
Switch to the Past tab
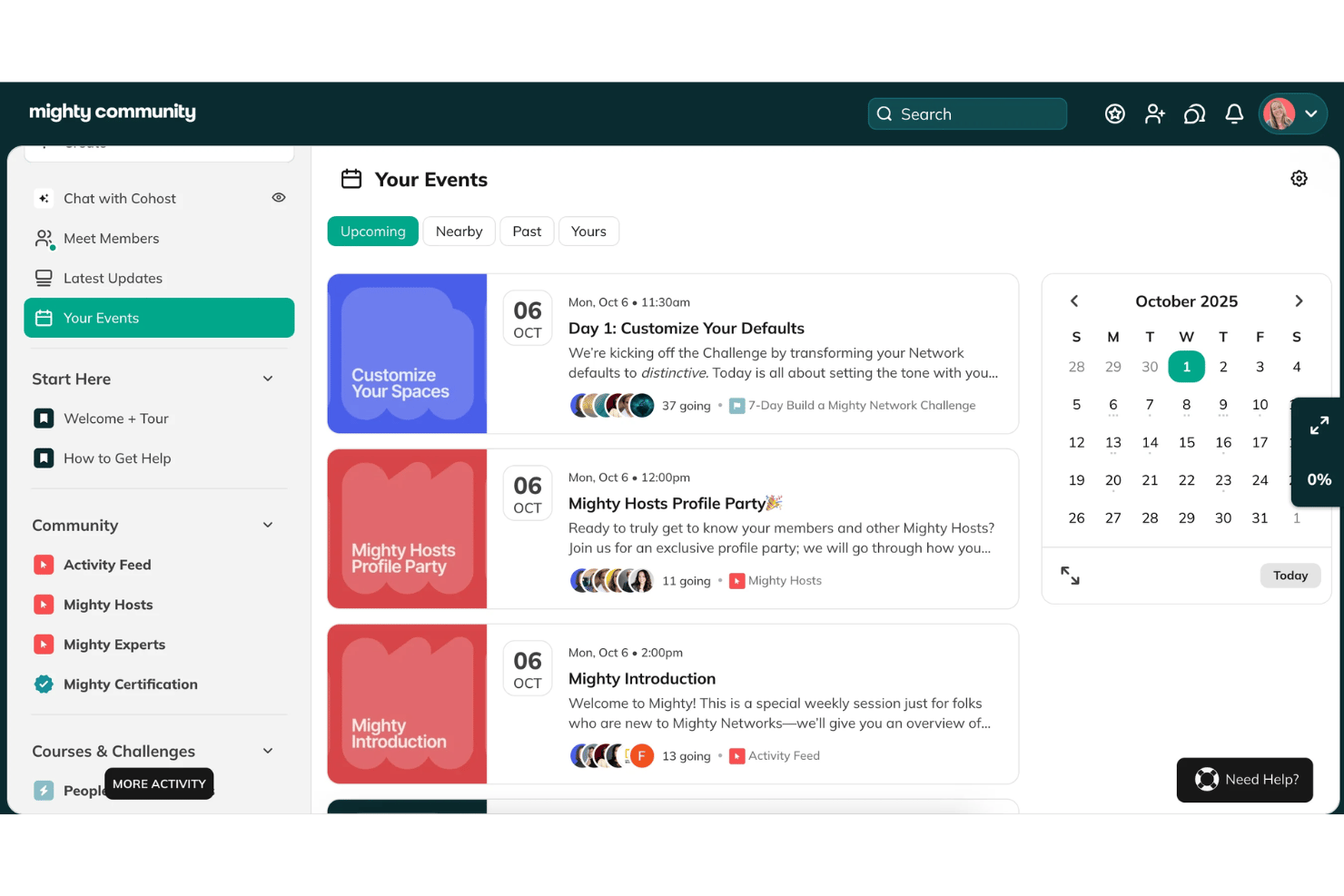click(527, 231)
